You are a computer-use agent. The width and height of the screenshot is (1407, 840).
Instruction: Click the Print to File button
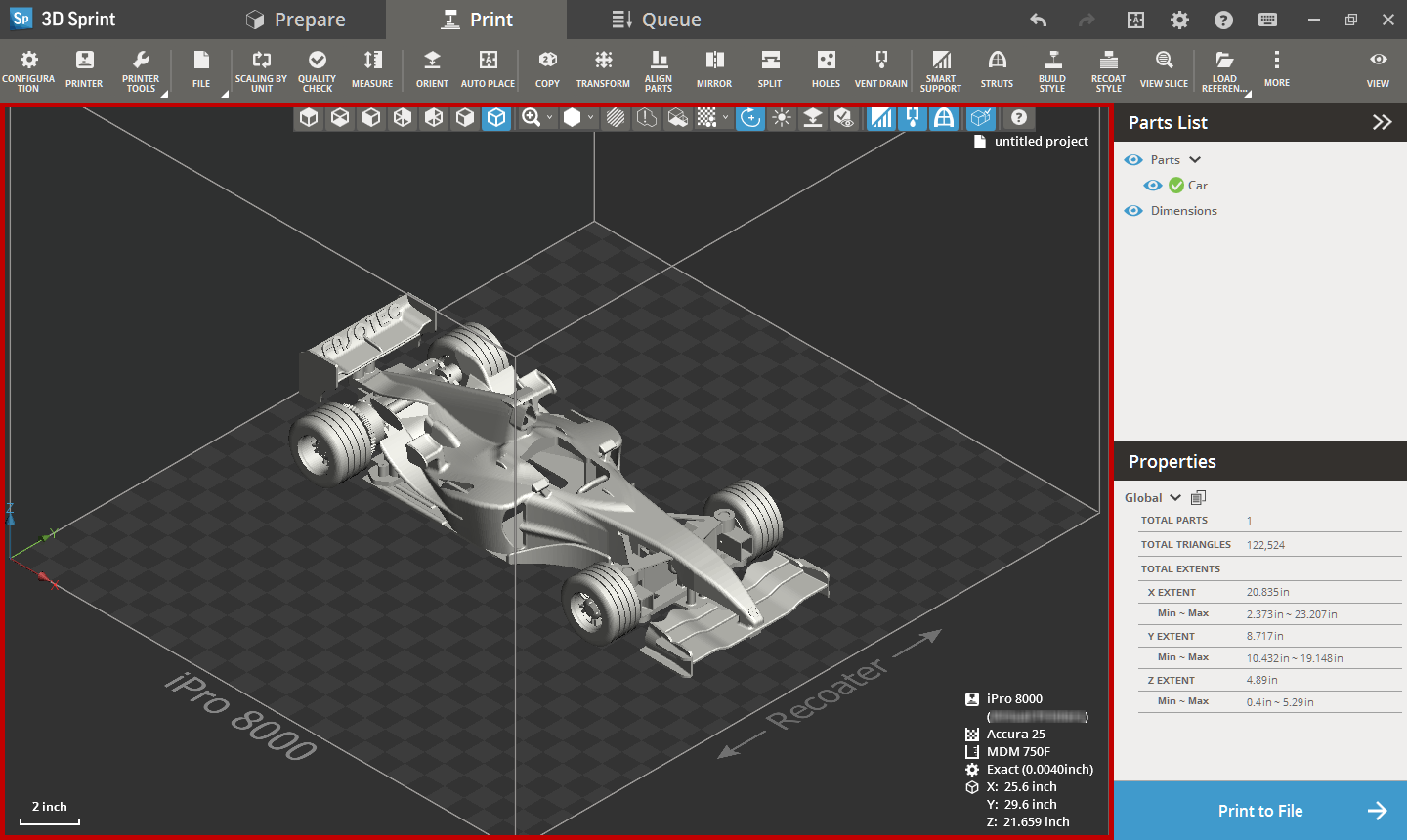tap(1259, 811)
